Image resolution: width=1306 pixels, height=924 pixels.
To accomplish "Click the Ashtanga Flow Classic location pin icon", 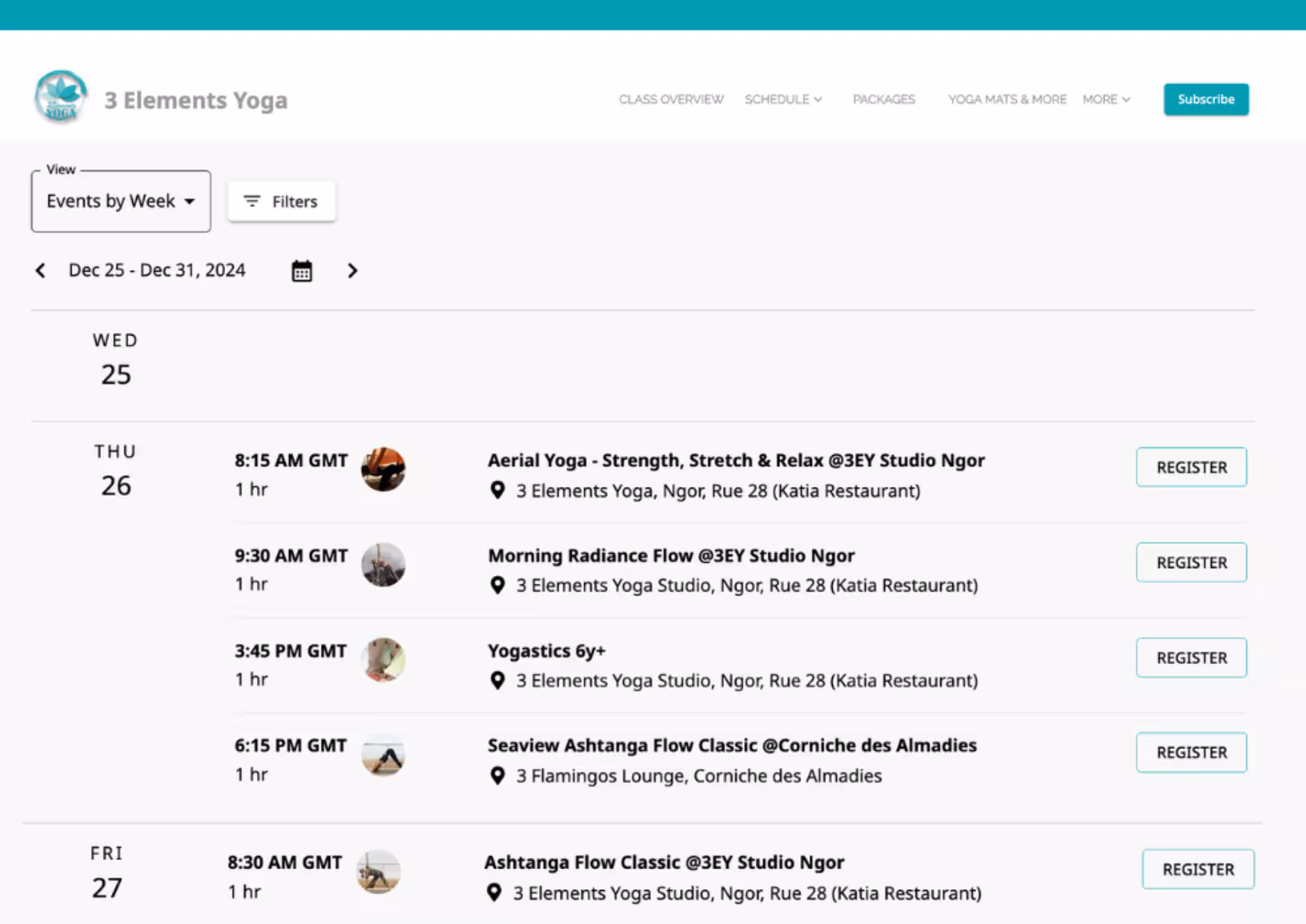I will click(x=494, y=893).
